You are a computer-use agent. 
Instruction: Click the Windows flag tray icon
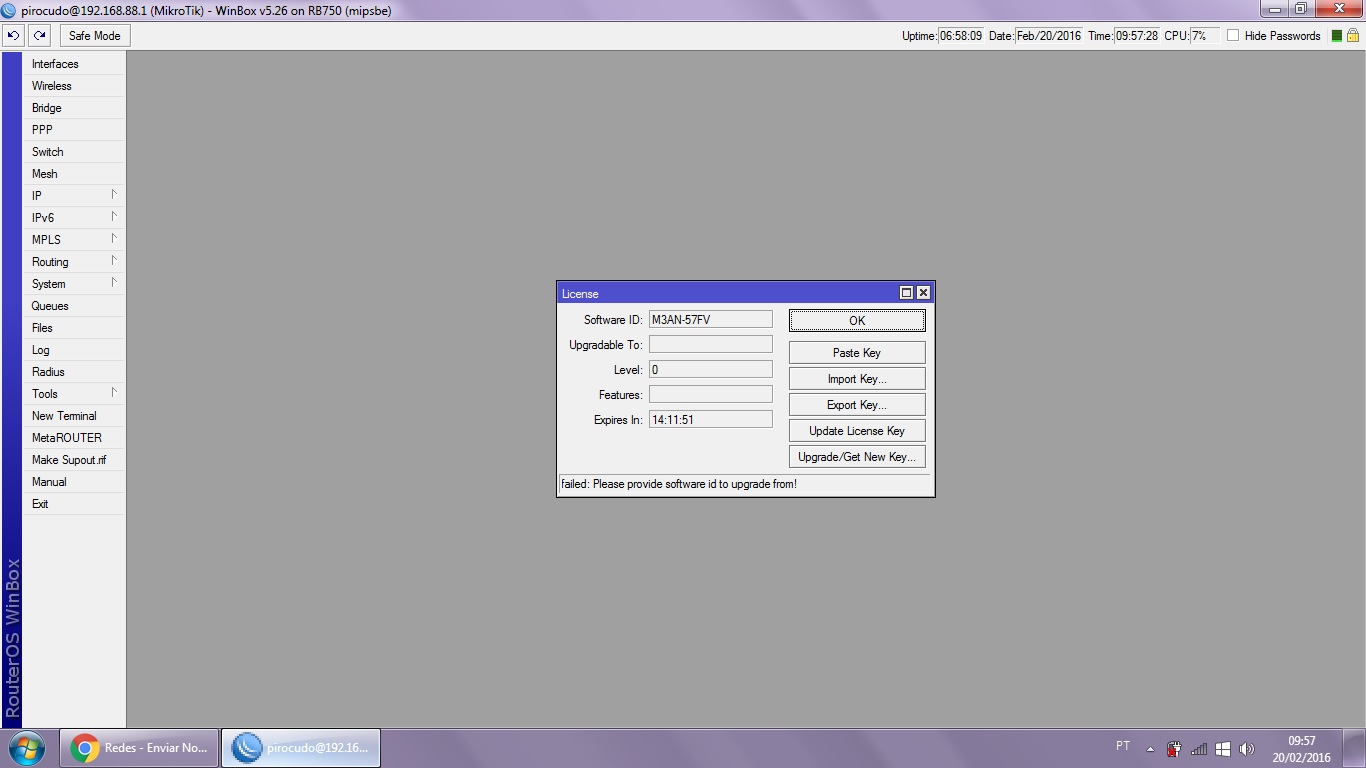(1222, 748)
